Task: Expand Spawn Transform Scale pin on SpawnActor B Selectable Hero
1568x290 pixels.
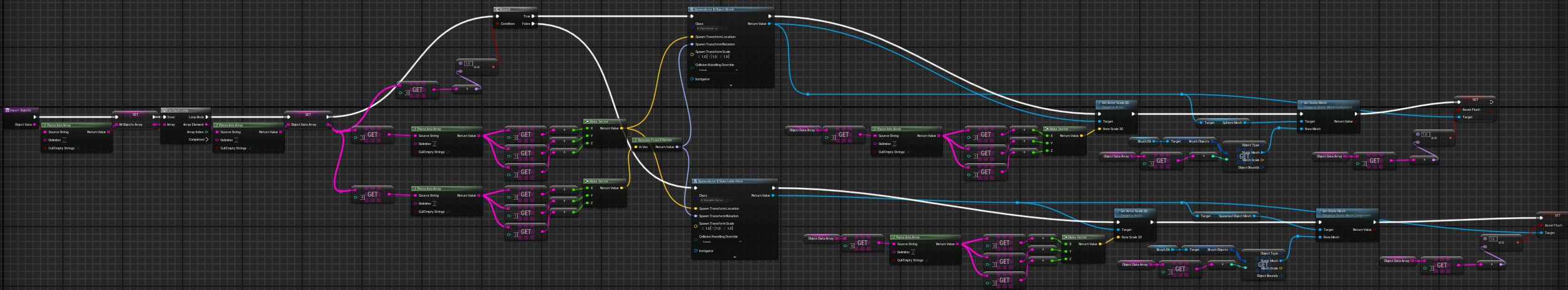Action: click(696, 226)
